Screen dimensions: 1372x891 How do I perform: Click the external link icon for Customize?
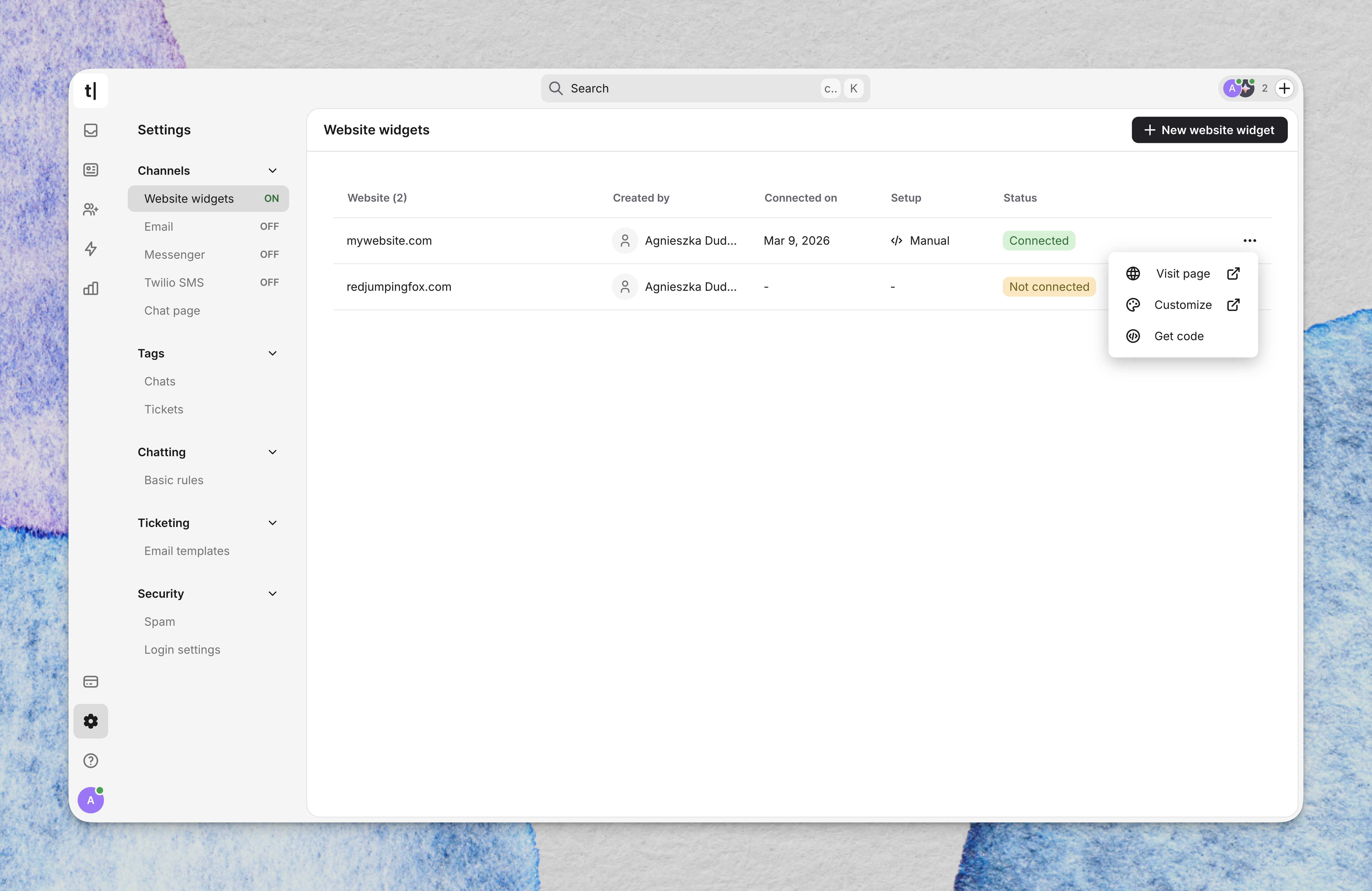point(1233,304)
